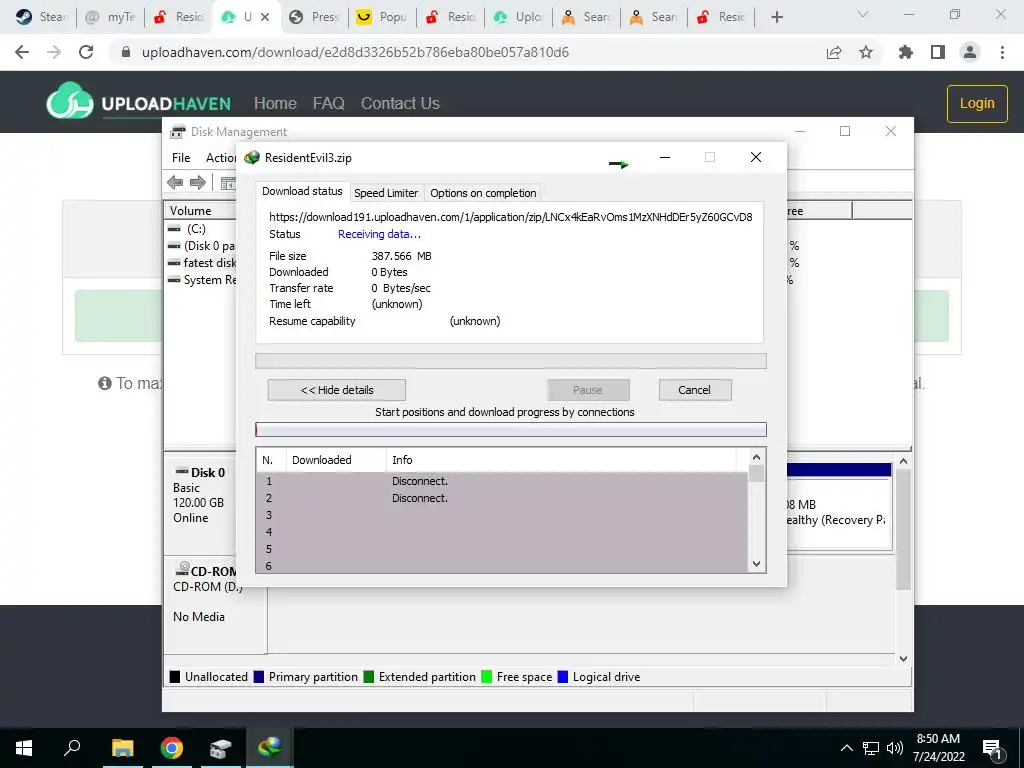Switch to the Press tab

[x=315, y=17]
